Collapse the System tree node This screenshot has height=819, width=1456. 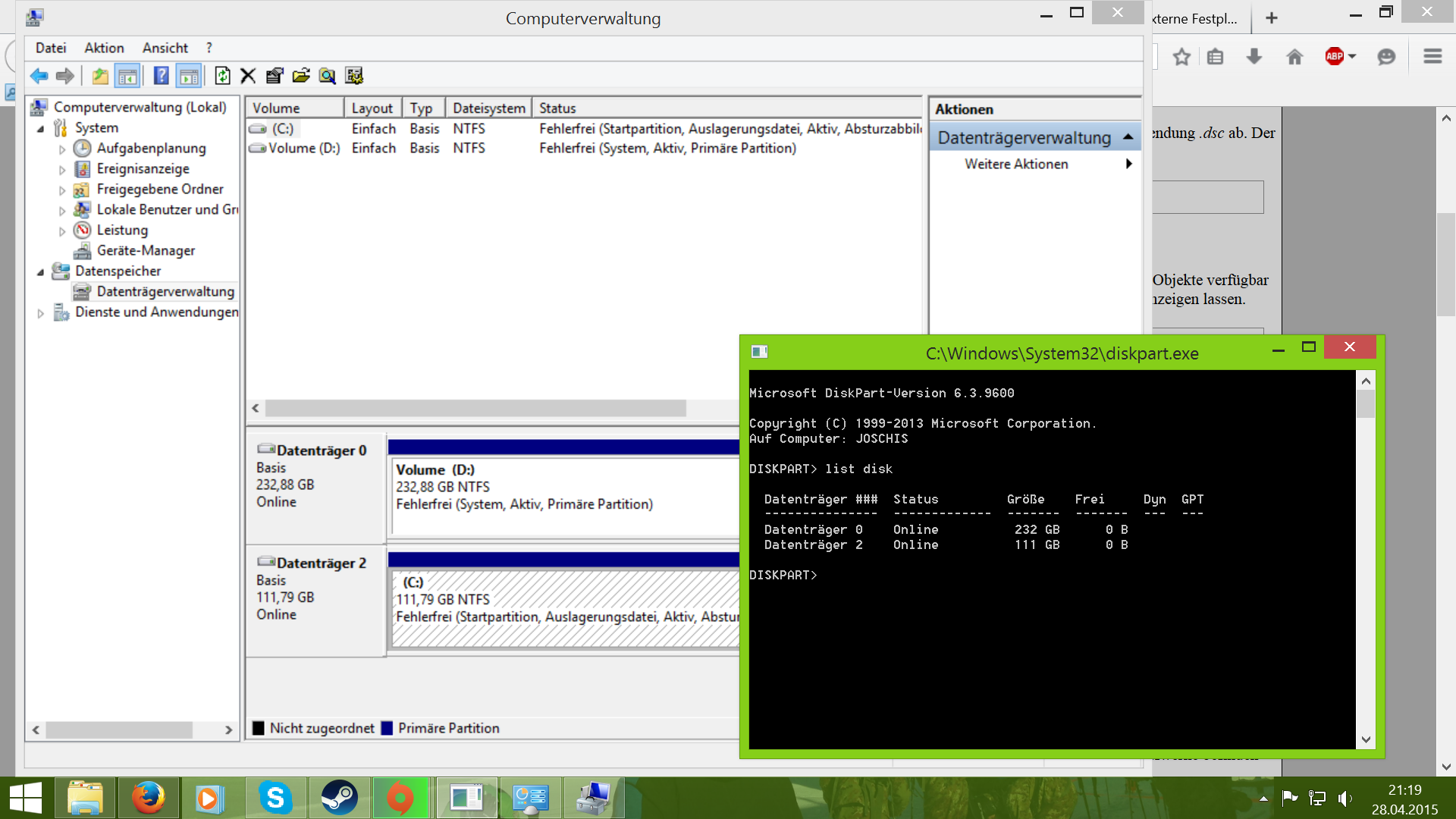tap(41, 128)
